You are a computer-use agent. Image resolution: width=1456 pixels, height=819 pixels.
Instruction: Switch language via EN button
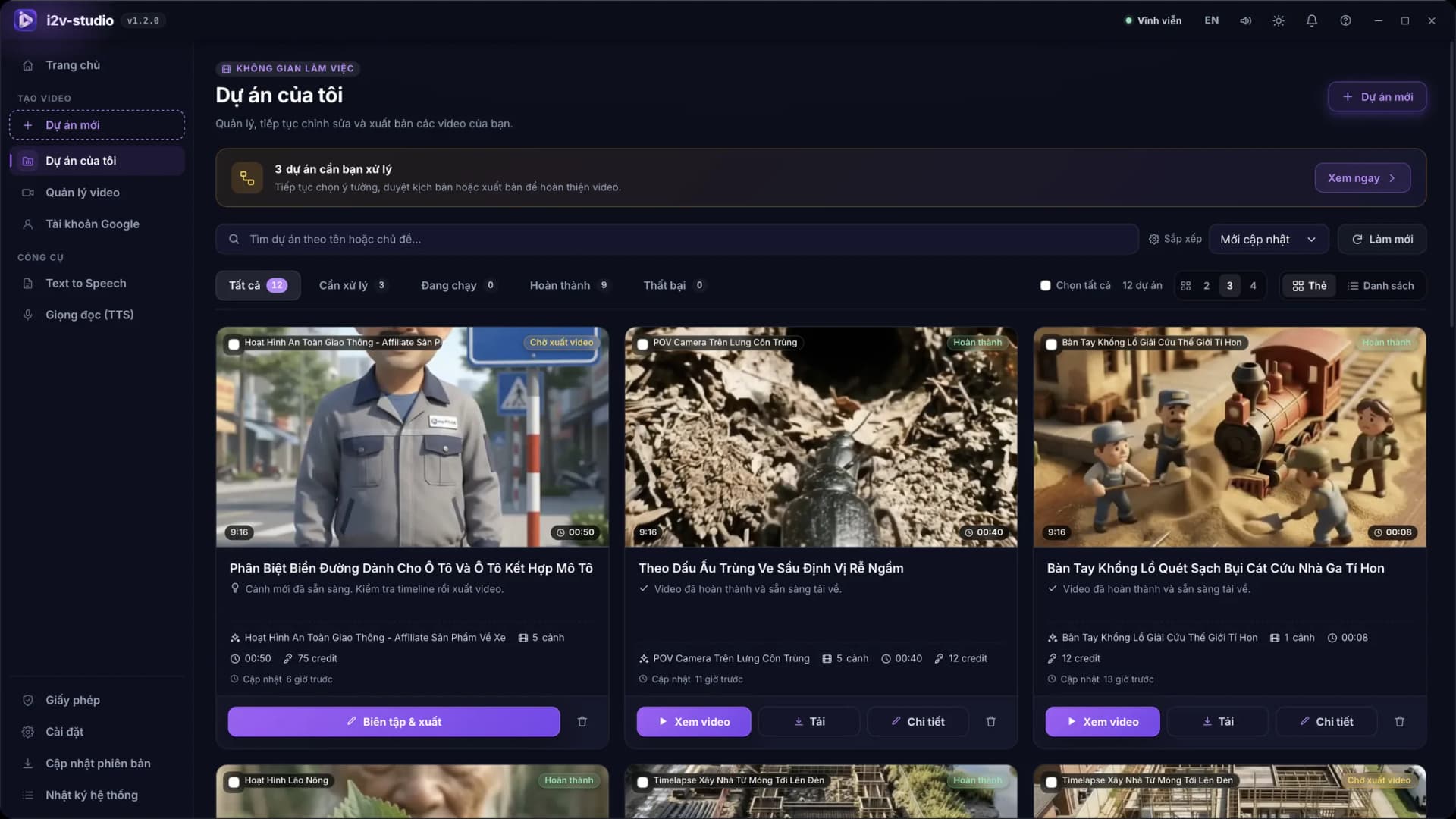[x=1212, y=20]
